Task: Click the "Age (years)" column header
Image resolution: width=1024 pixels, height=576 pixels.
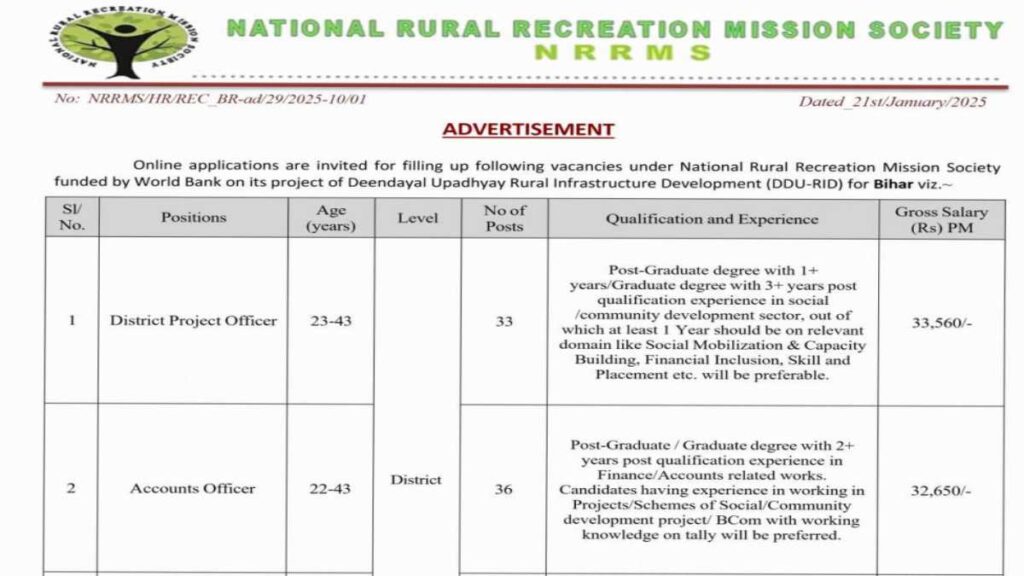Action: tap(331, 218)
